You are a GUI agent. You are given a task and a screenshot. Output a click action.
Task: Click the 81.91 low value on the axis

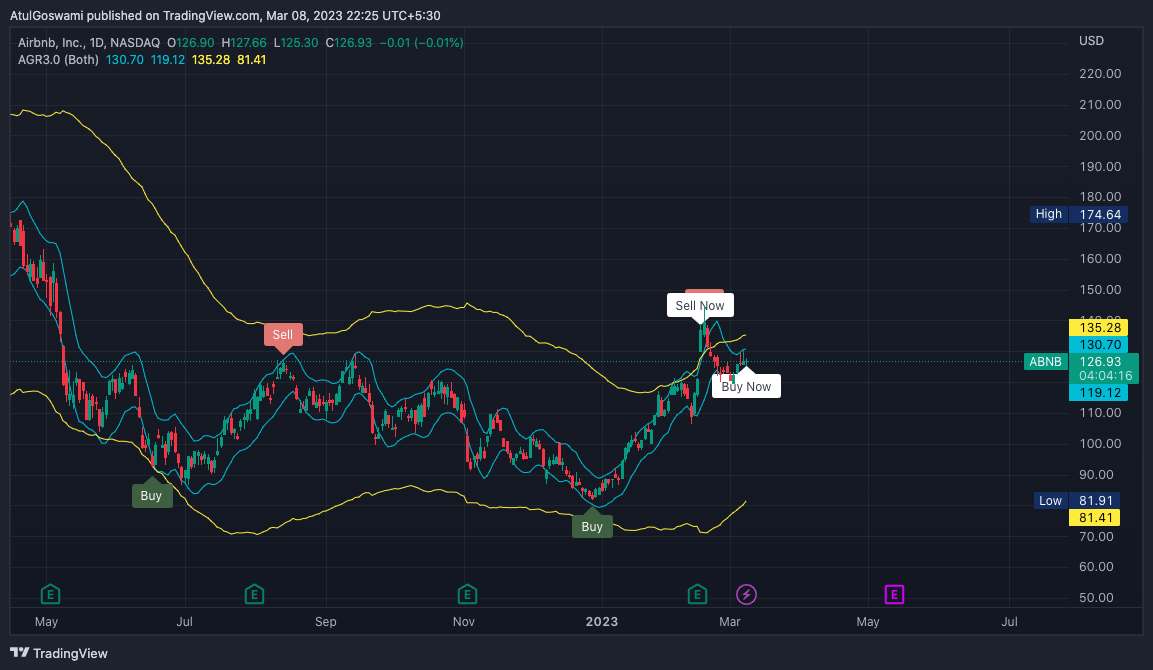[x=1095, y=501]
